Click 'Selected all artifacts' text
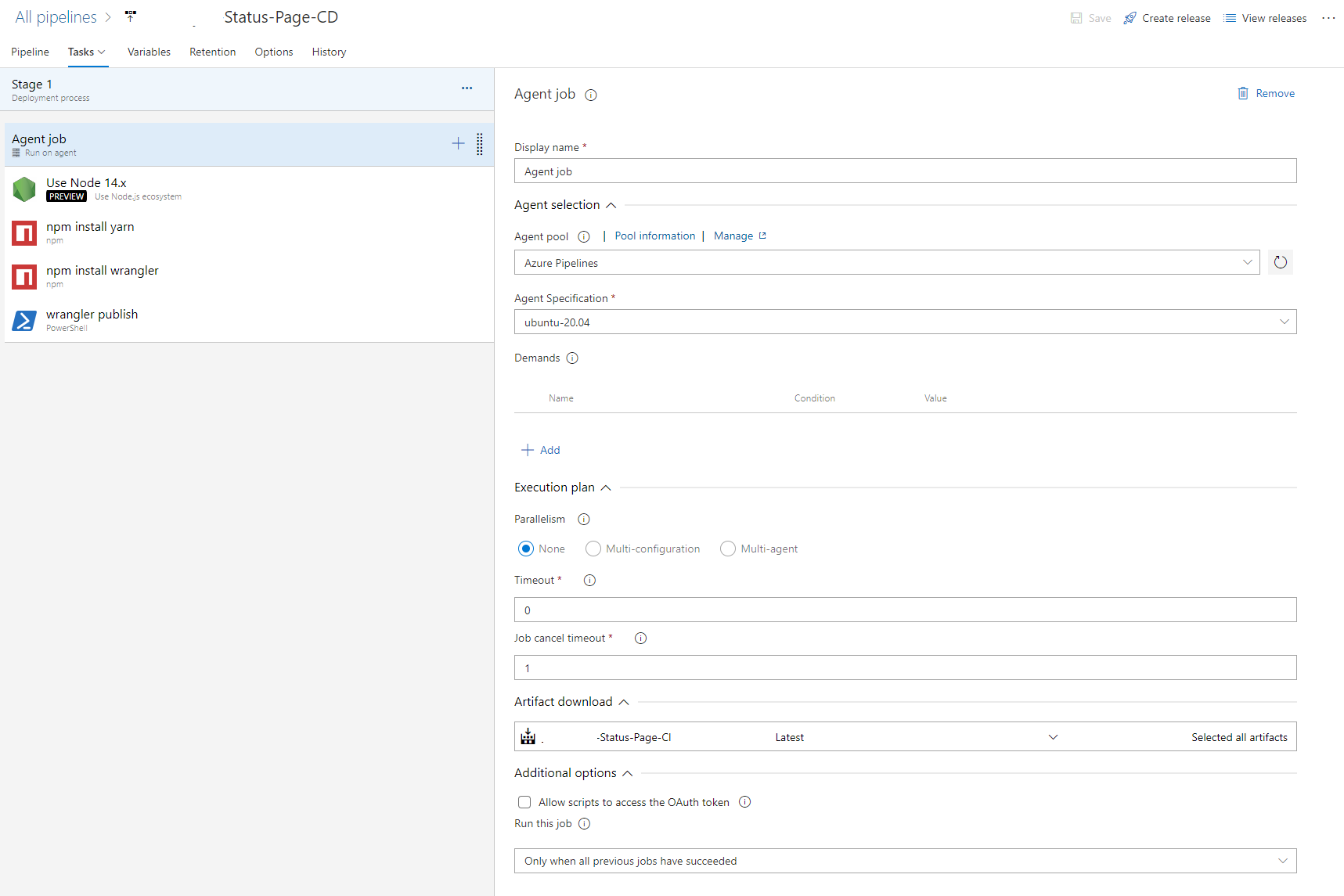 pos(1239,737)
